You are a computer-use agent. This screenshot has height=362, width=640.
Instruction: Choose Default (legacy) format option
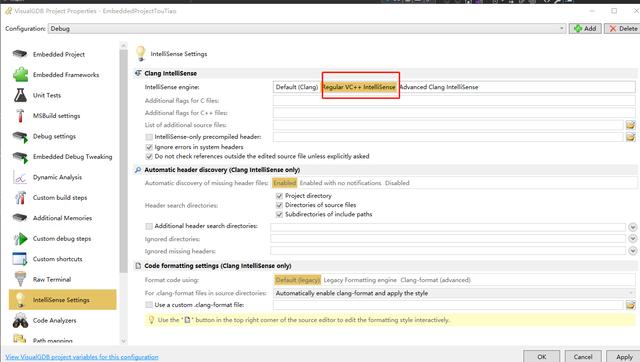point(298,280)
